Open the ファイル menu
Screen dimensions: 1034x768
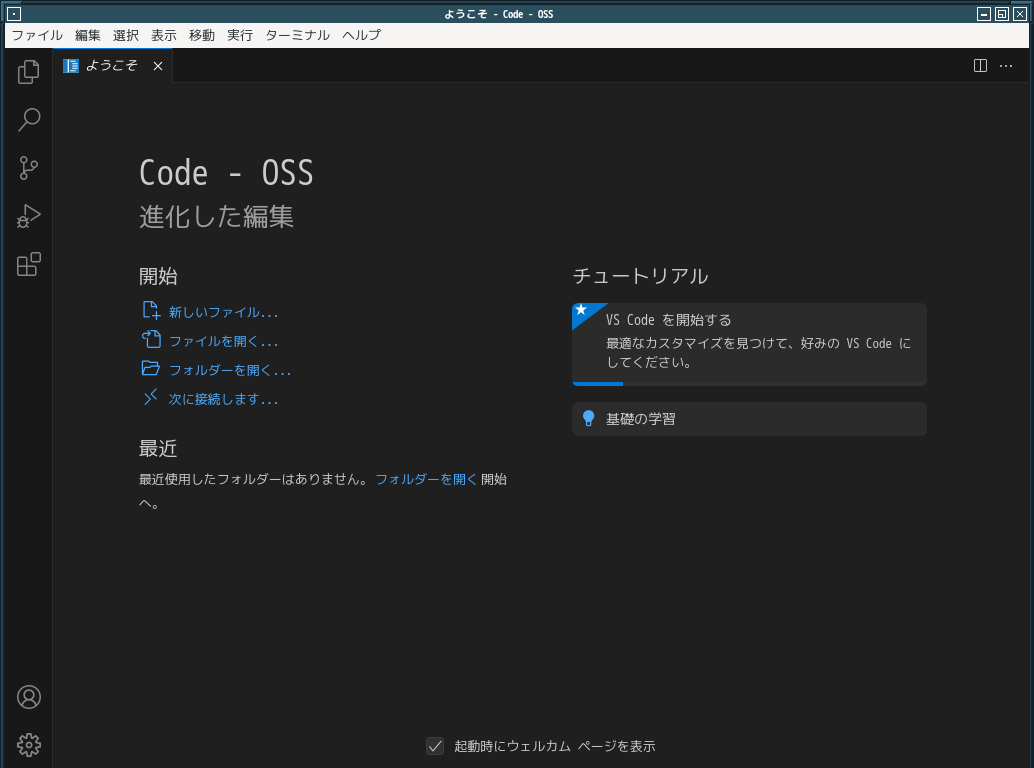[37, 35]
